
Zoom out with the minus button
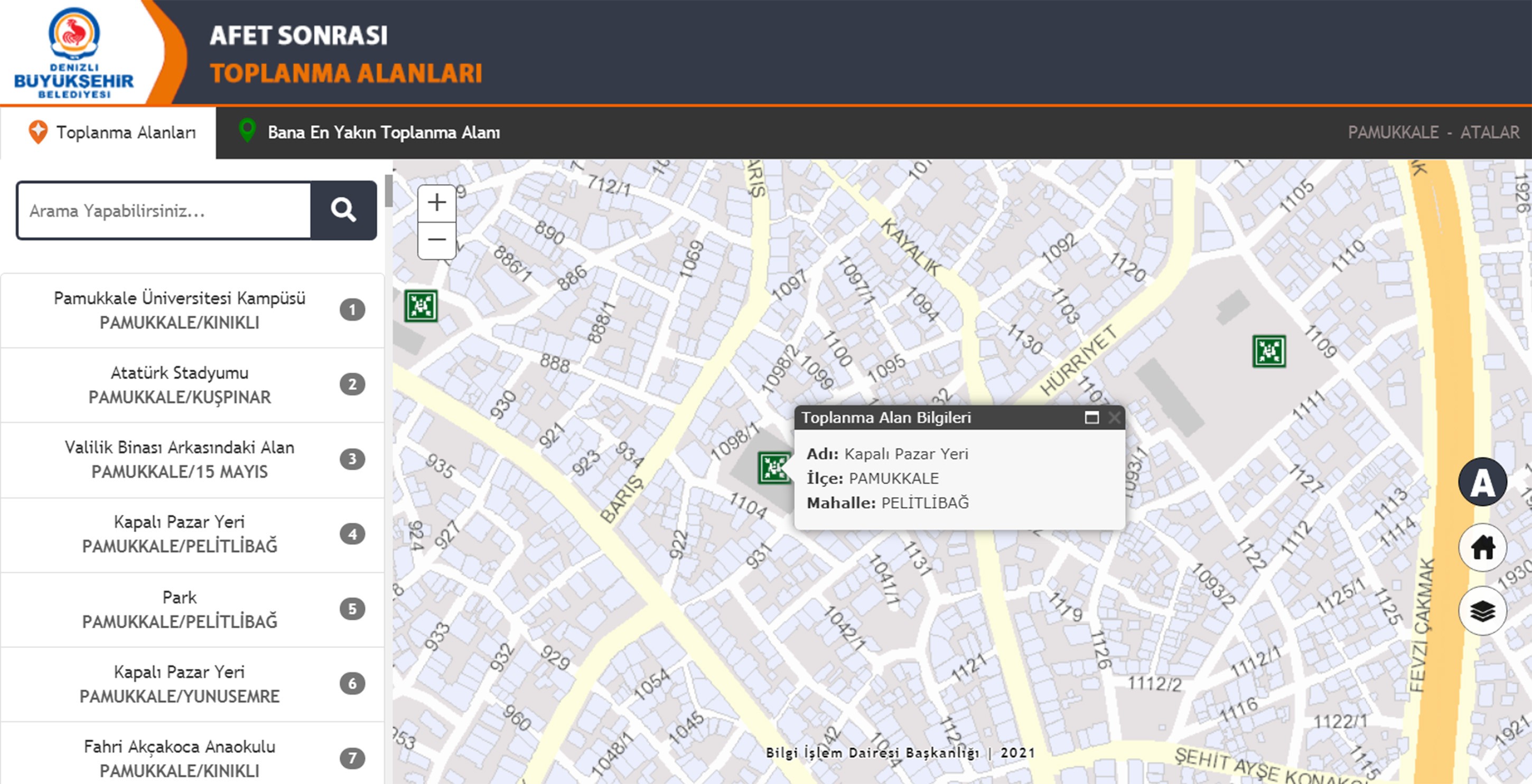[437, 240]
